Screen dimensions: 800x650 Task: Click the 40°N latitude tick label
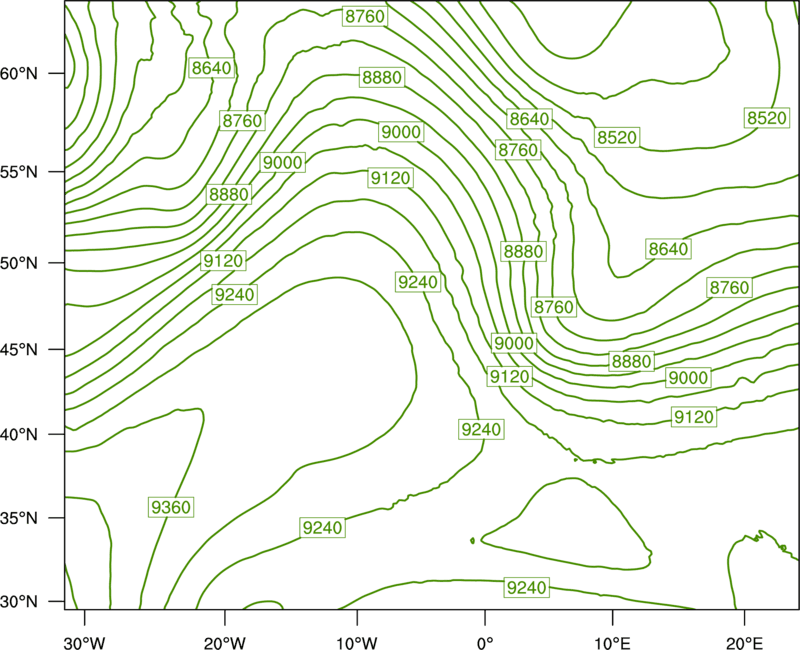tap(19, 435)
